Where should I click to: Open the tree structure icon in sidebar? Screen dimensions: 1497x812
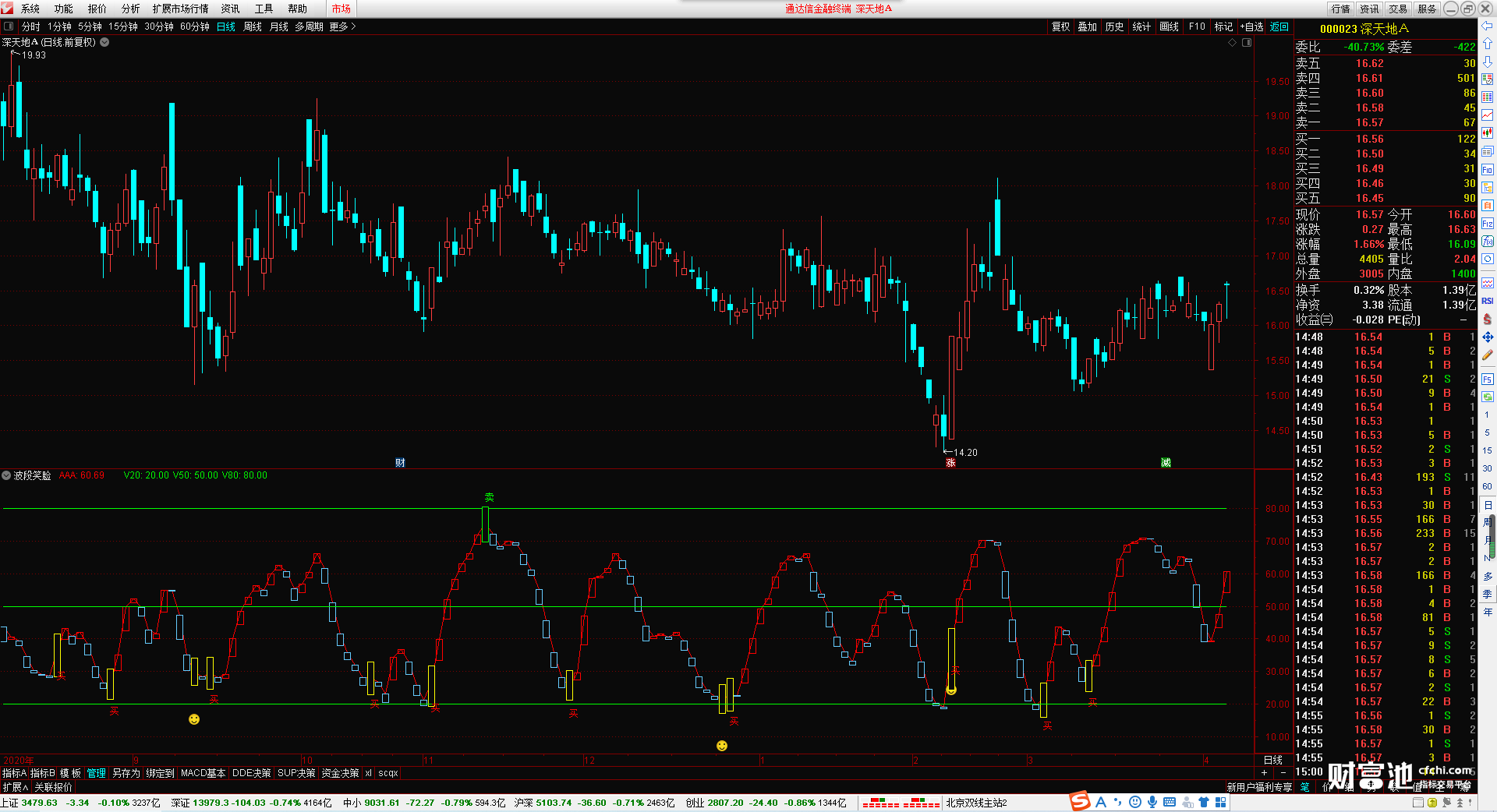1488,187
